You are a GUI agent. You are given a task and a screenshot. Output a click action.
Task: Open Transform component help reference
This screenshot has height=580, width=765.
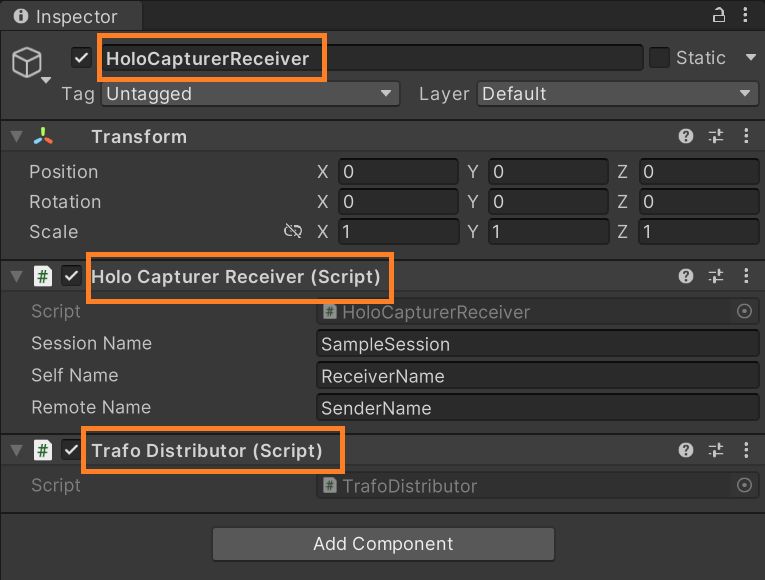(x=686, y=137)
